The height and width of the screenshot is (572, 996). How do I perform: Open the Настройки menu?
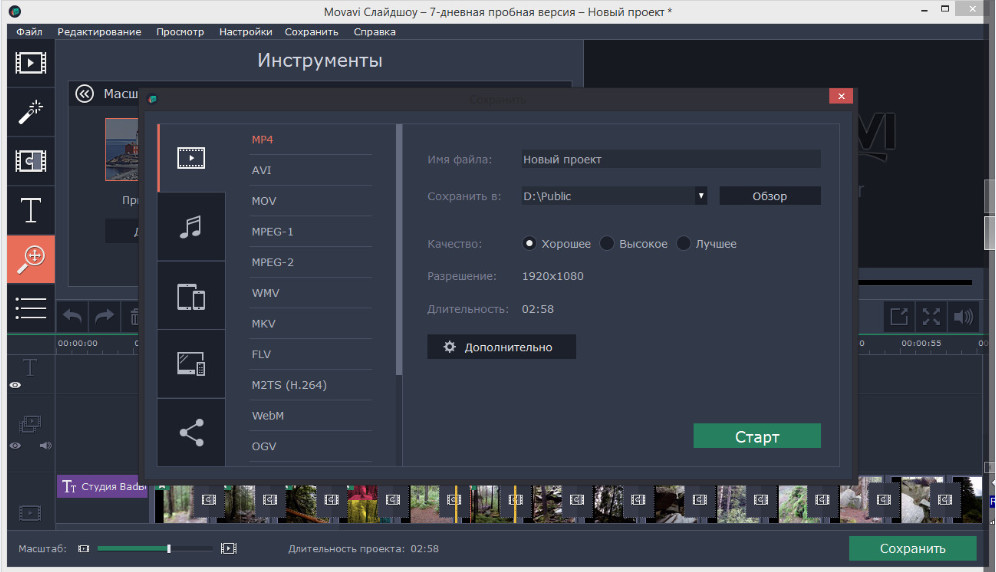246,32
